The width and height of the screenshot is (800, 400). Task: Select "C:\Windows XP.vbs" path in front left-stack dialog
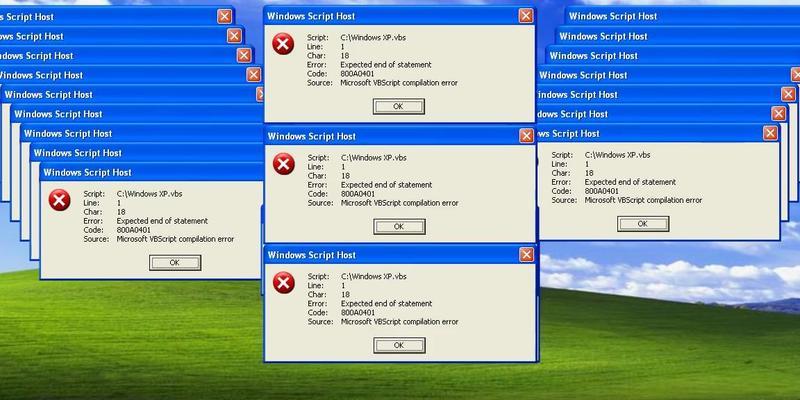(x=149, y=194)
